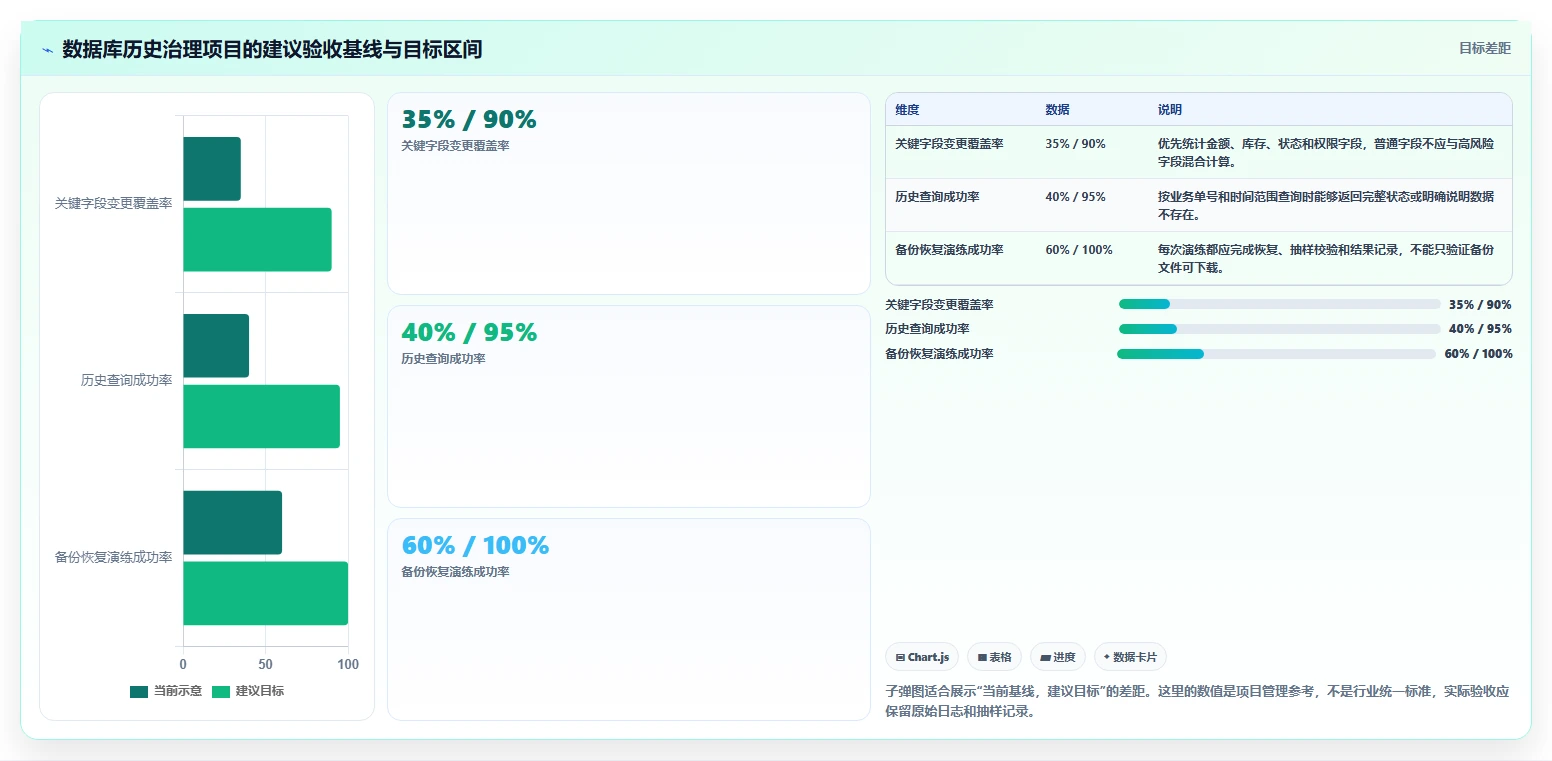Click the 备份恢复演练成功率 y-axis label in chart
This screenshot has width=1552, height=761.
(x=113, y=557)
